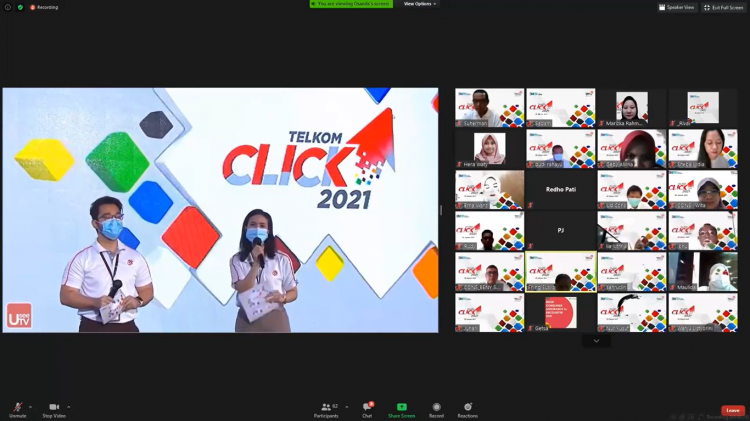The width and height of the screenshot is (750, 421).
Task: Select Budi rahayu's video tile
Action: [x=561, y=149]
